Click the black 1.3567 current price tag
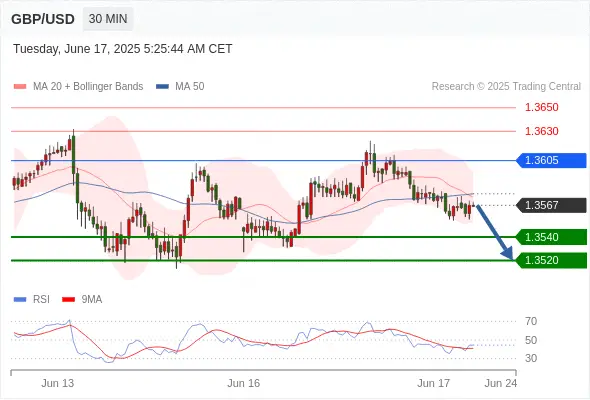 point(551,205)
